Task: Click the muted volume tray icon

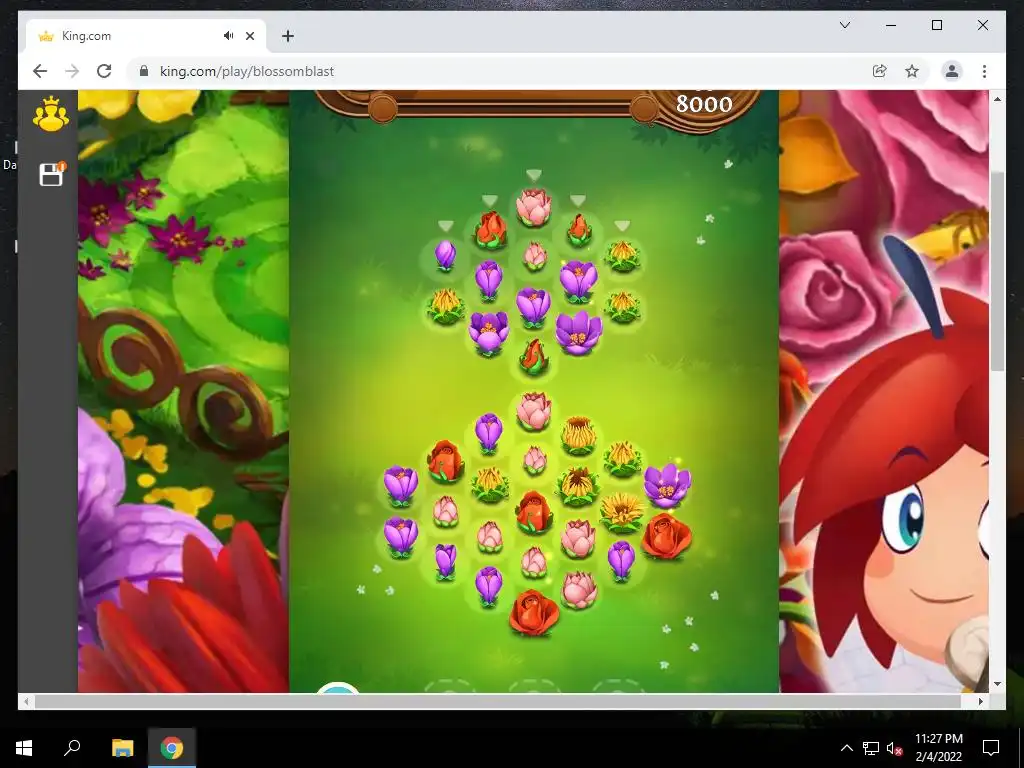Action: (894, 748)
